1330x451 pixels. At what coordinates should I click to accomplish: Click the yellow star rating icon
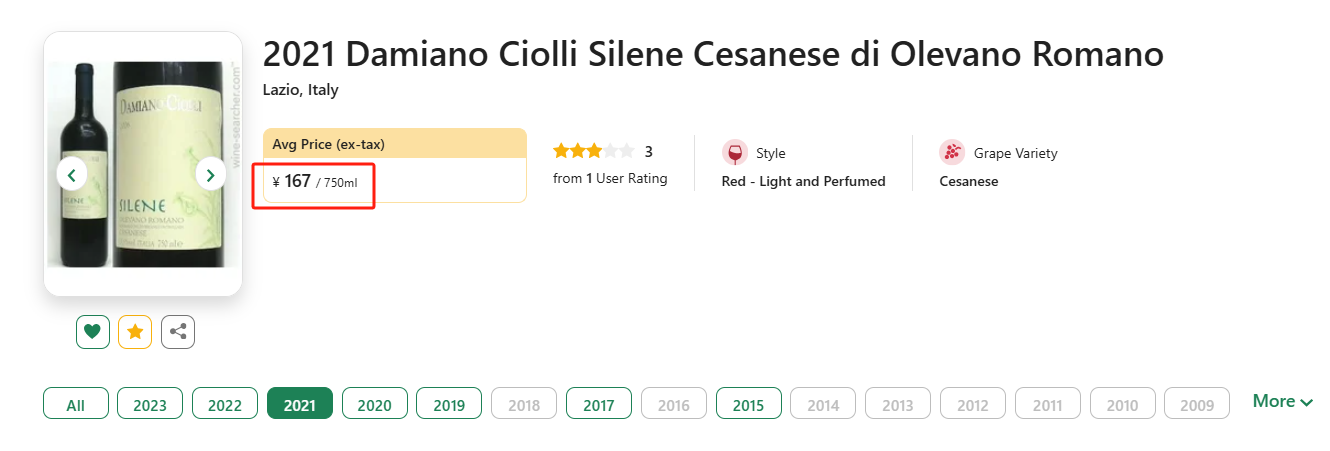[135, 332]
